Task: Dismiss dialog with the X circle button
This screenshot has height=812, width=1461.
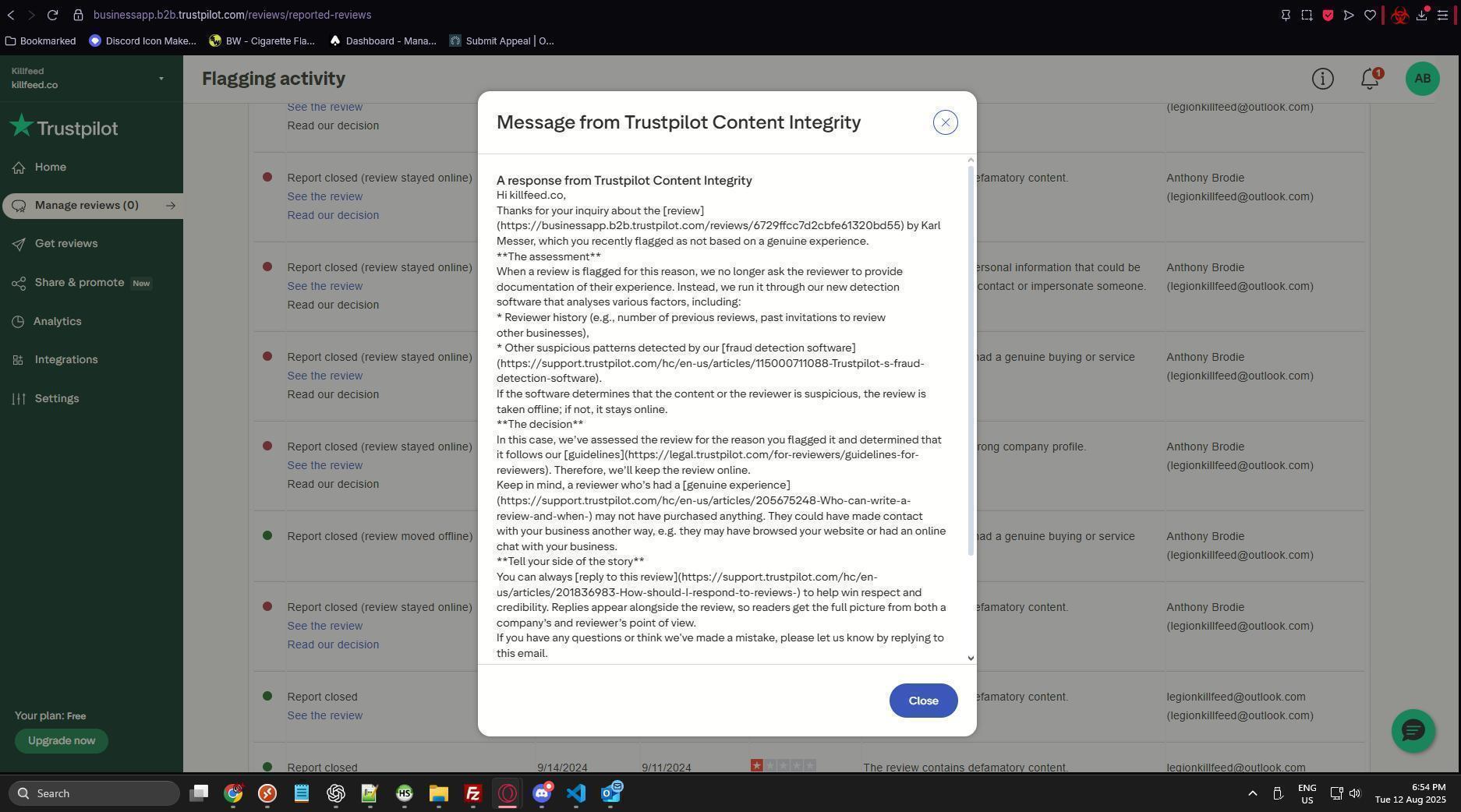Action: 945,122
